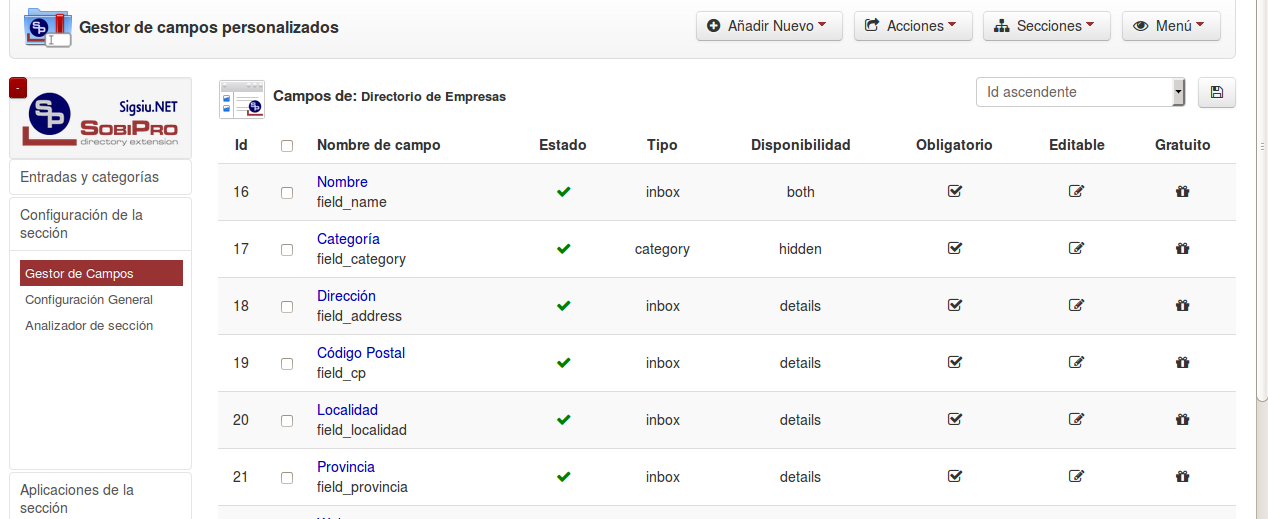Open Analizador de sección in sidebar
1268x519 pixels.
click(x=89, y=325)
